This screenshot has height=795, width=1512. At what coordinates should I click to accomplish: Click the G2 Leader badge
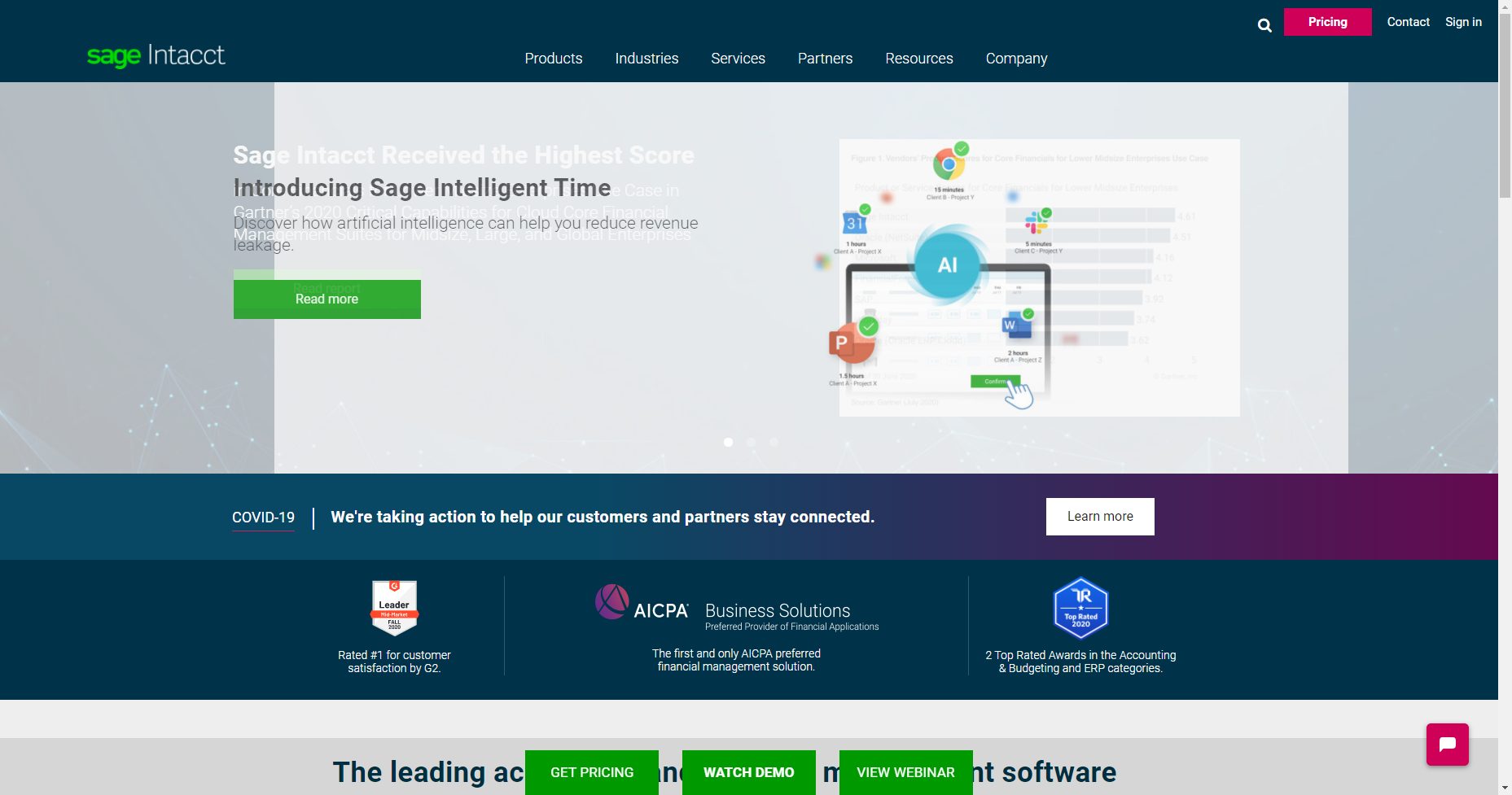(394, 608)
